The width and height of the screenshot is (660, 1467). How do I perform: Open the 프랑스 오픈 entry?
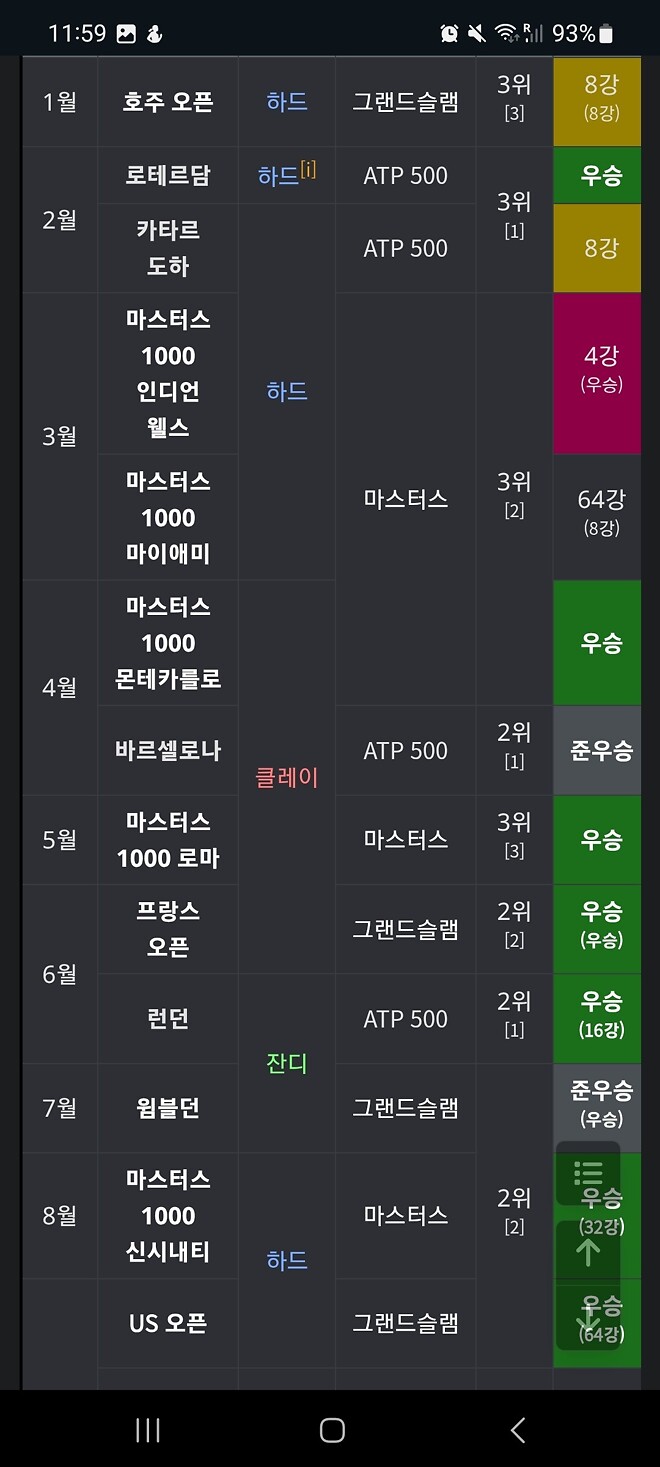pyautogui.click(x=167, y=929)
